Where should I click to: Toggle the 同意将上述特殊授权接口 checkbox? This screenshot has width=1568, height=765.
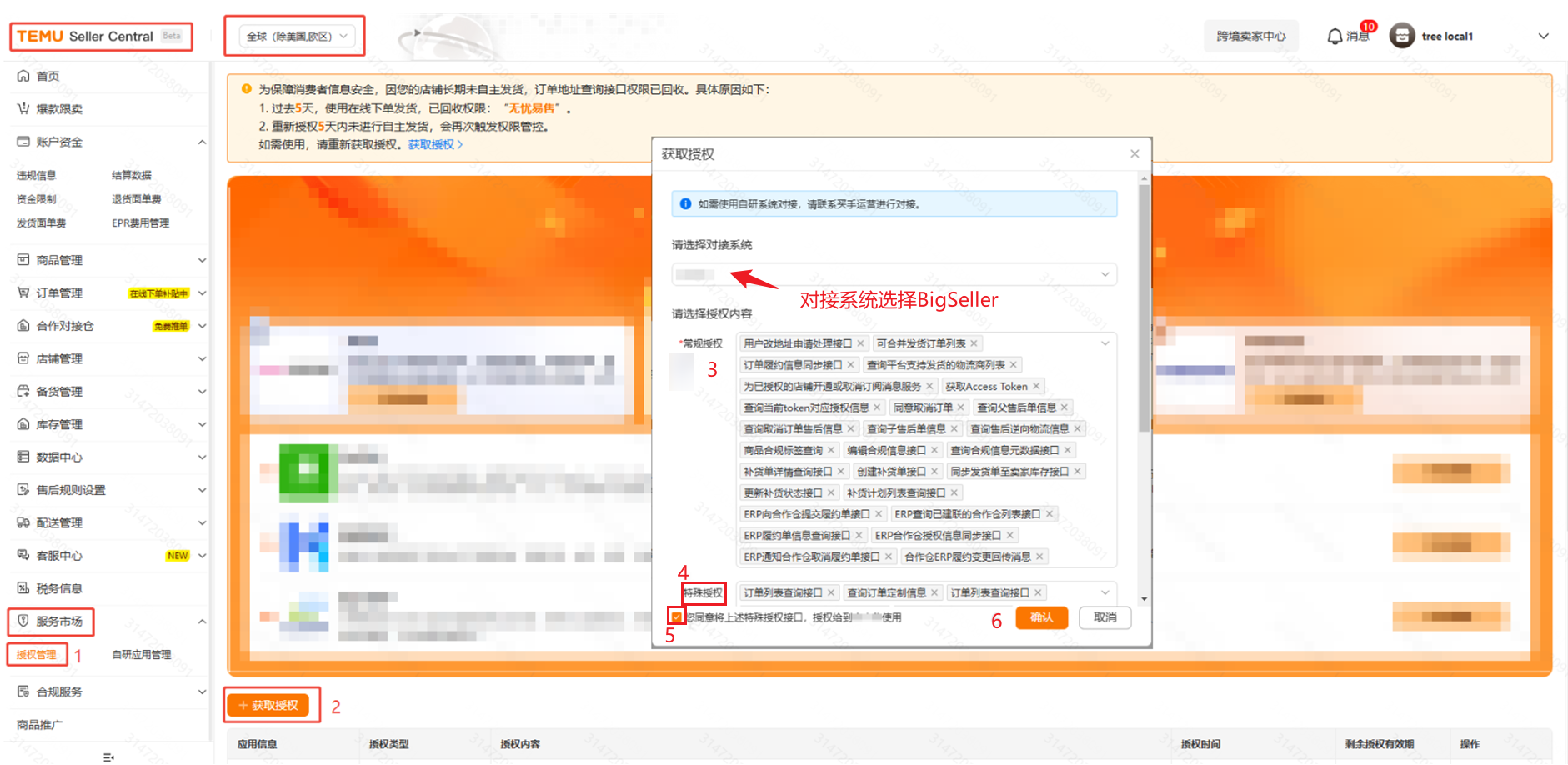[x=676, y=617]
